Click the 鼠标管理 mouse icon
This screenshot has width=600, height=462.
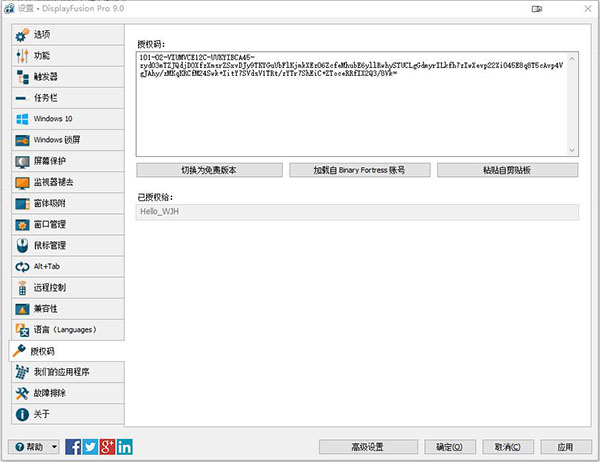[x=22, y=246]
